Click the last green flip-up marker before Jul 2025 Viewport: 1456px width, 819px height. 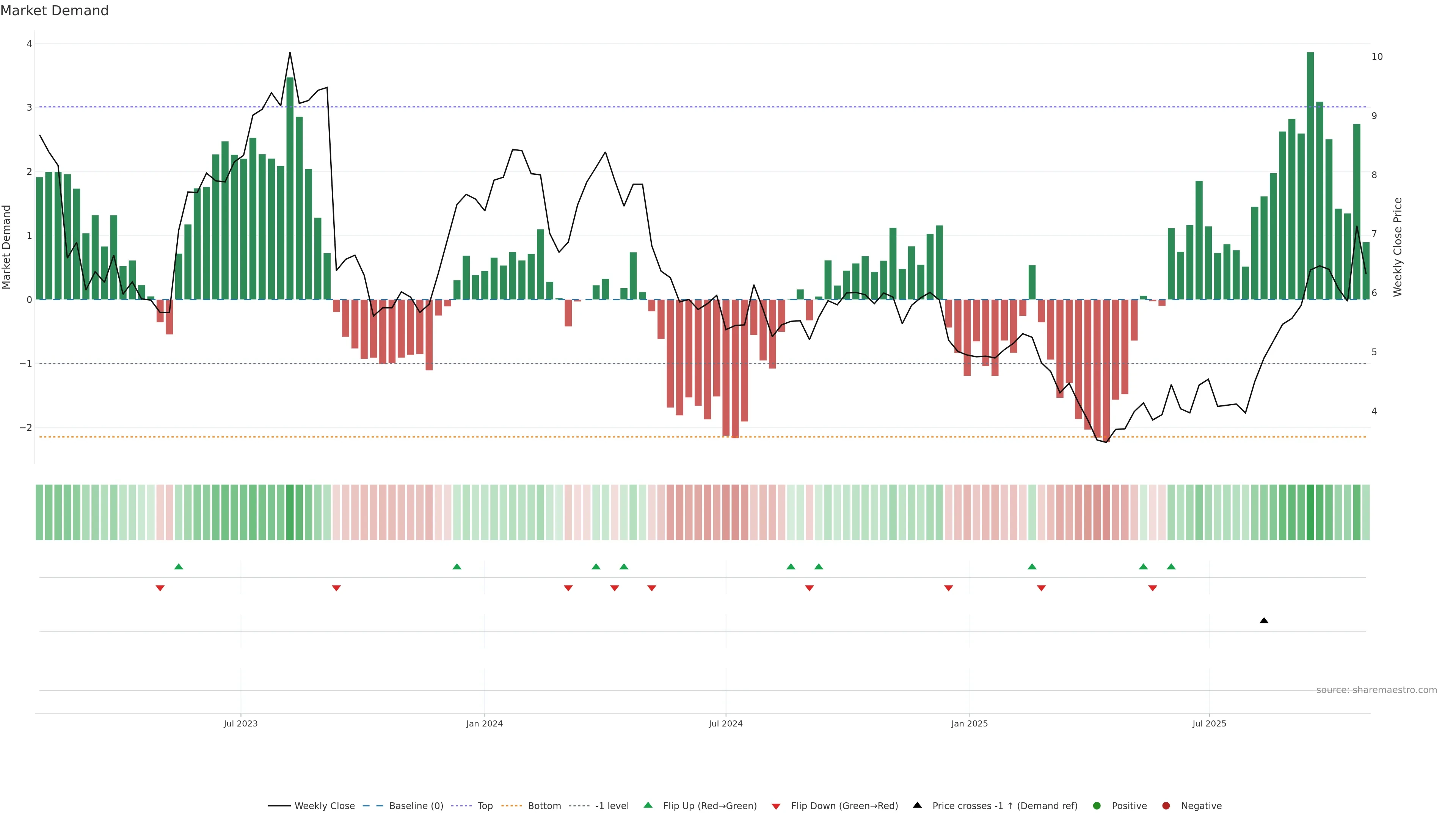click(1171, 566)
